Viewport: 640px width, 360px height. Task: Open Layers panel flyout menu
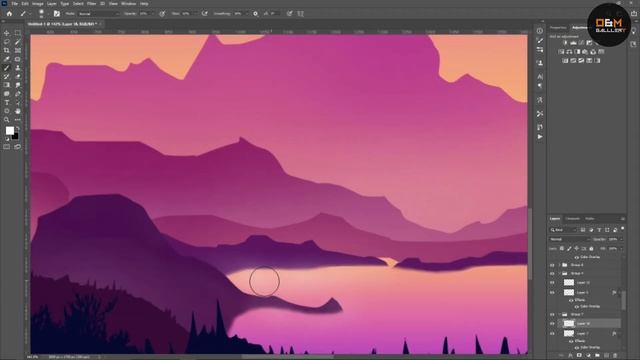point(622,219)
